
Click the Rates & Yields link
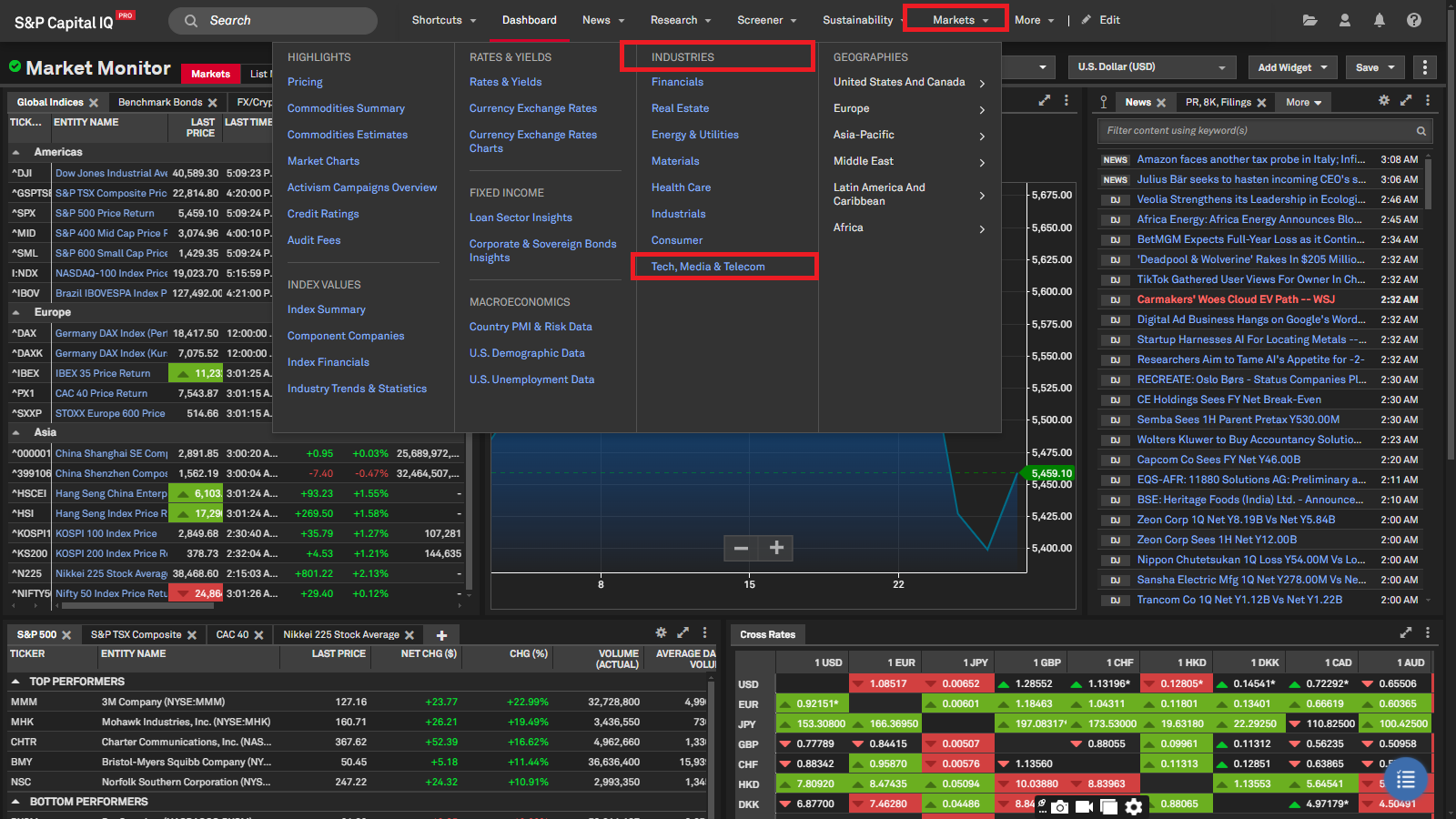(x=505, y=82)
